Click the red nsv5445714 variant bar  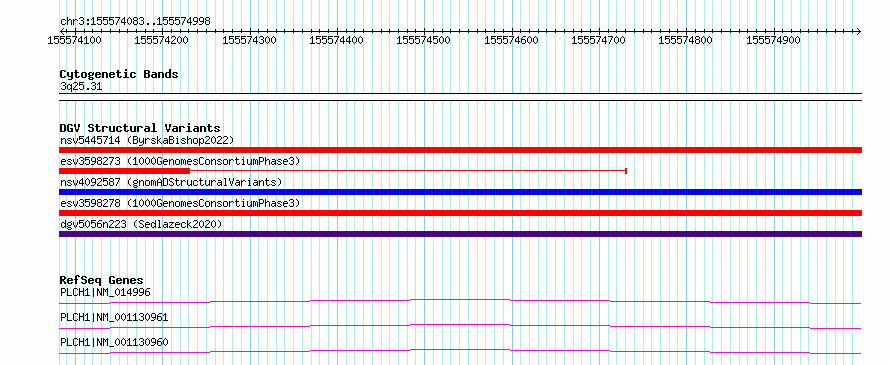click(460, 150)
